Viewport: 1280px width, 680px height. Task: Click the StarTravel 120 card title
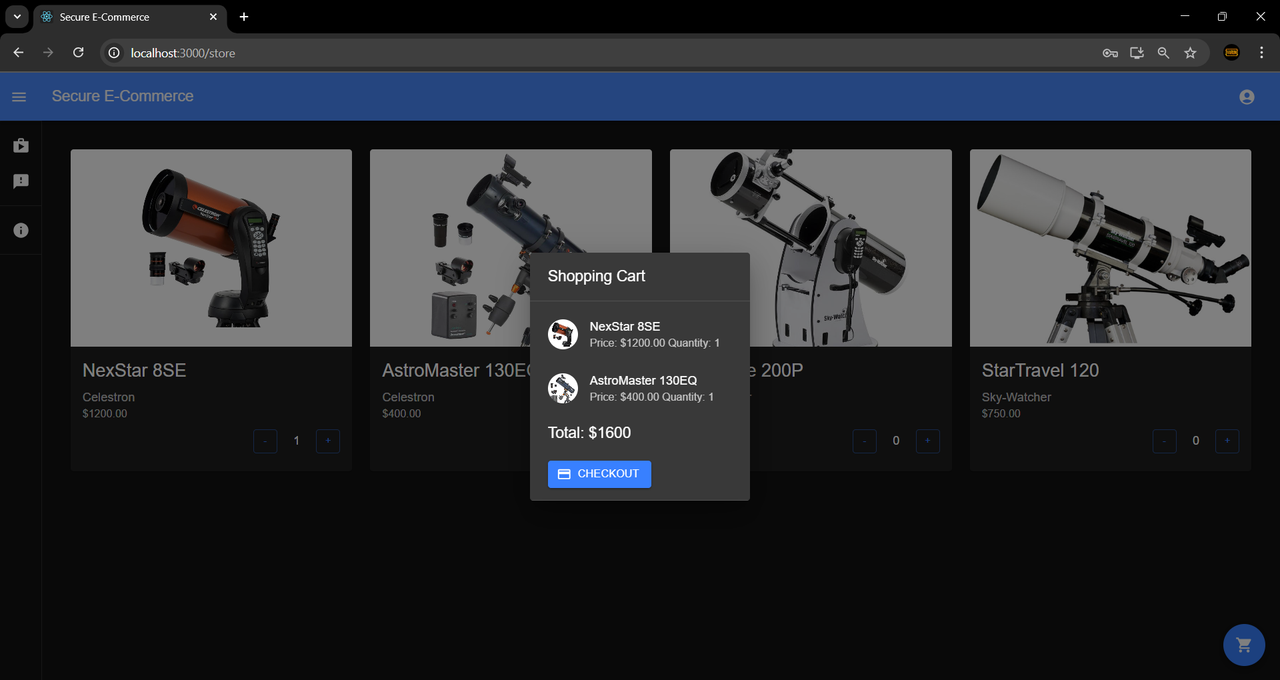[1040, 370]
